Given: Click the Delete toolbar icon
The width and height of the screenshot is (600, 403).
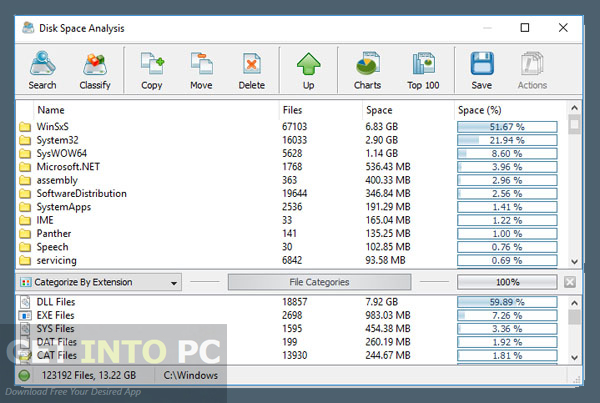Looking at the screenshot, I should [x=252, y=71].
